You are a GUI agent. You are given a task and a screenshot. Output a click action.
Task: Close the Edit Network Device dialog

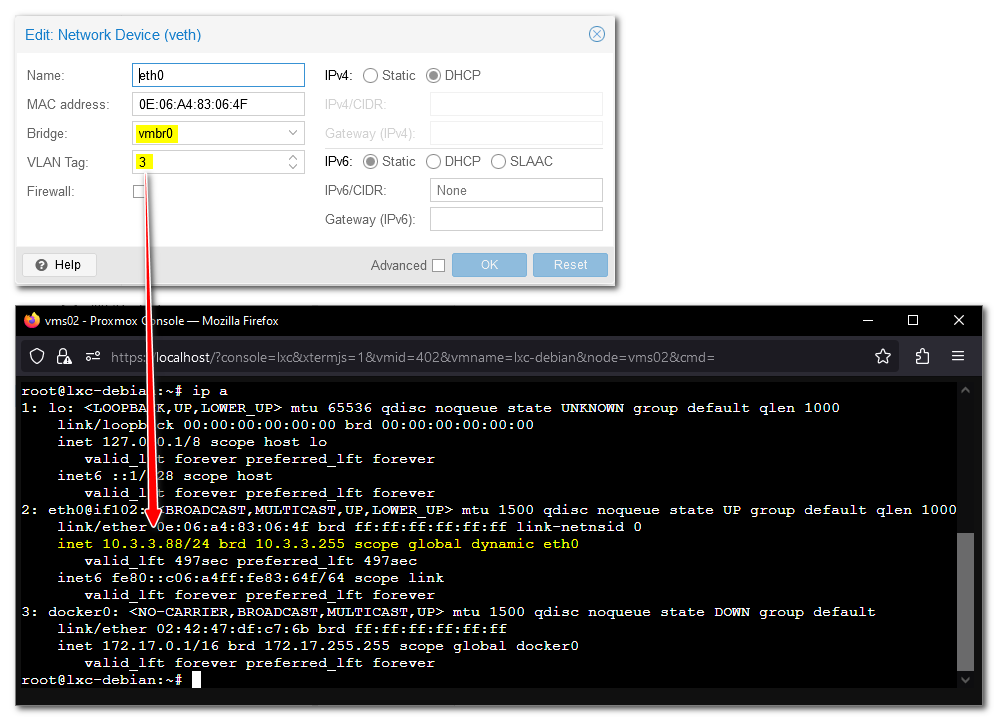(596, 34)
